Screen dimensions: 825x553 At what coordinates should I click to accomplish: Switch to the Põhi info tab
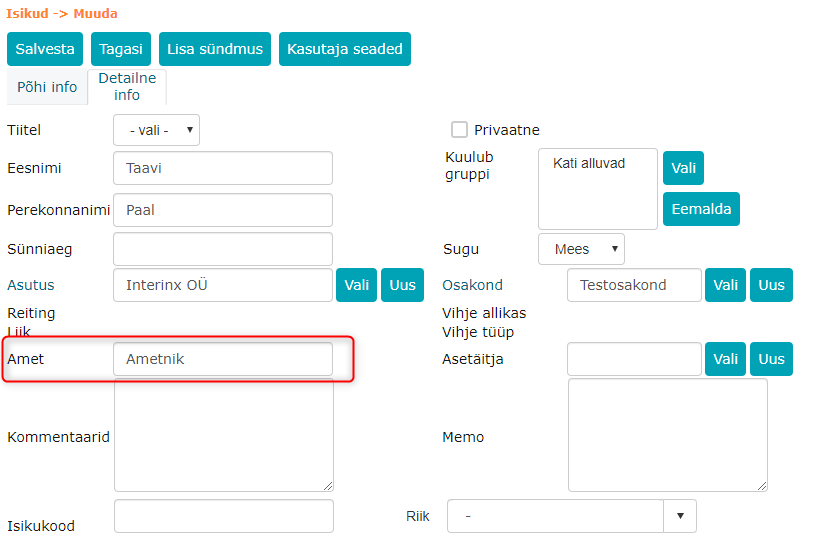(47, 87)
